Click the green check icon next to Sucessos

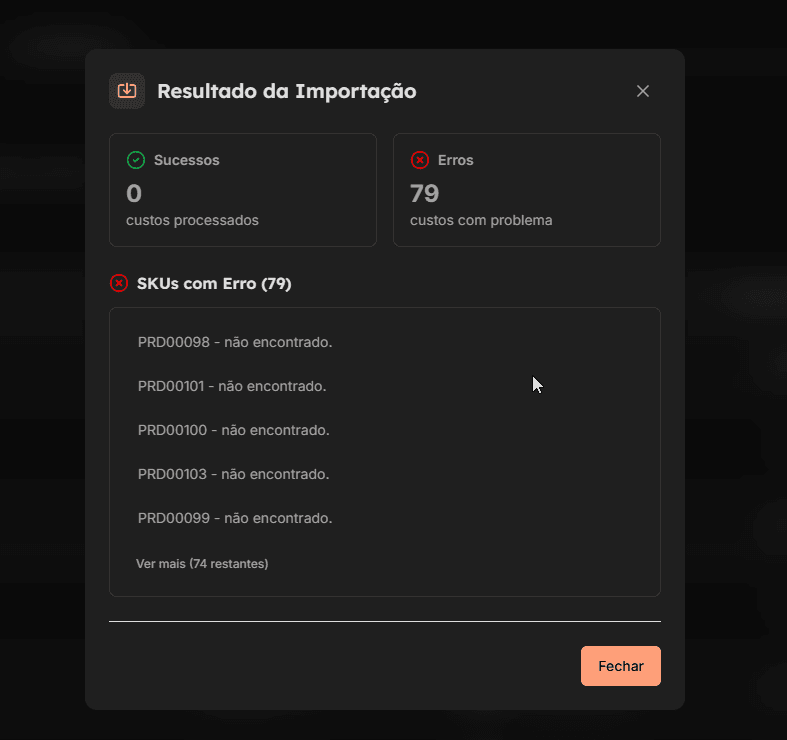point(136,160)
